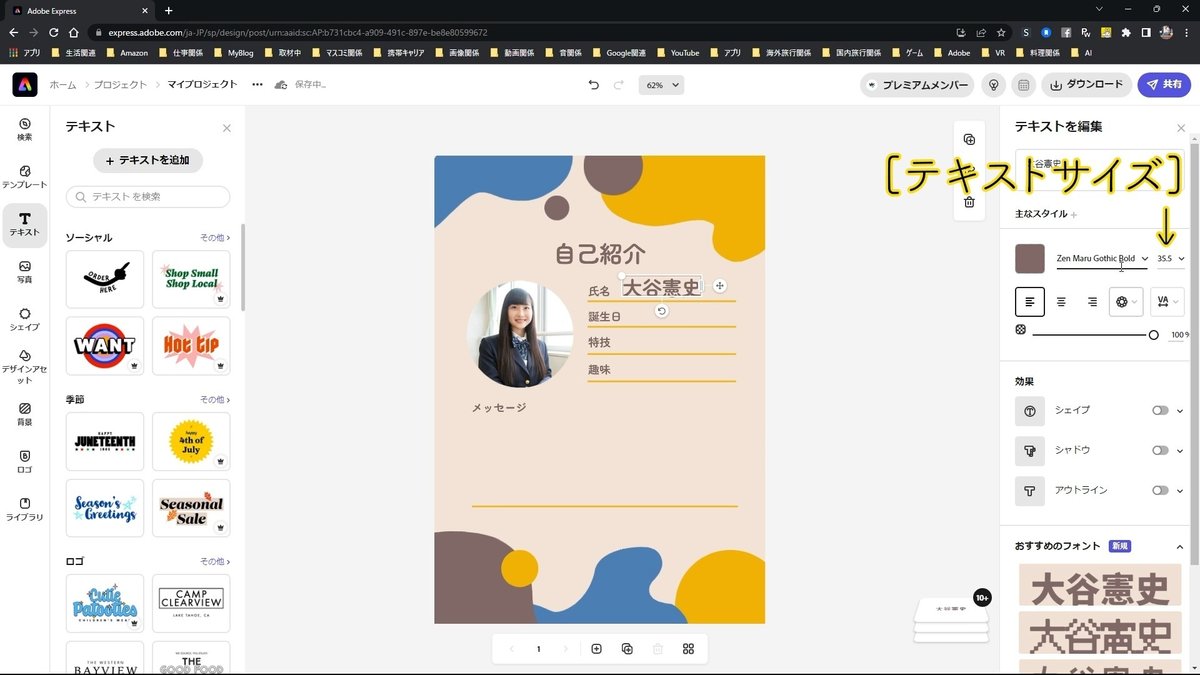Open the three-dot more options menu
Screen dimensions: 1200x675
(257, 85)
